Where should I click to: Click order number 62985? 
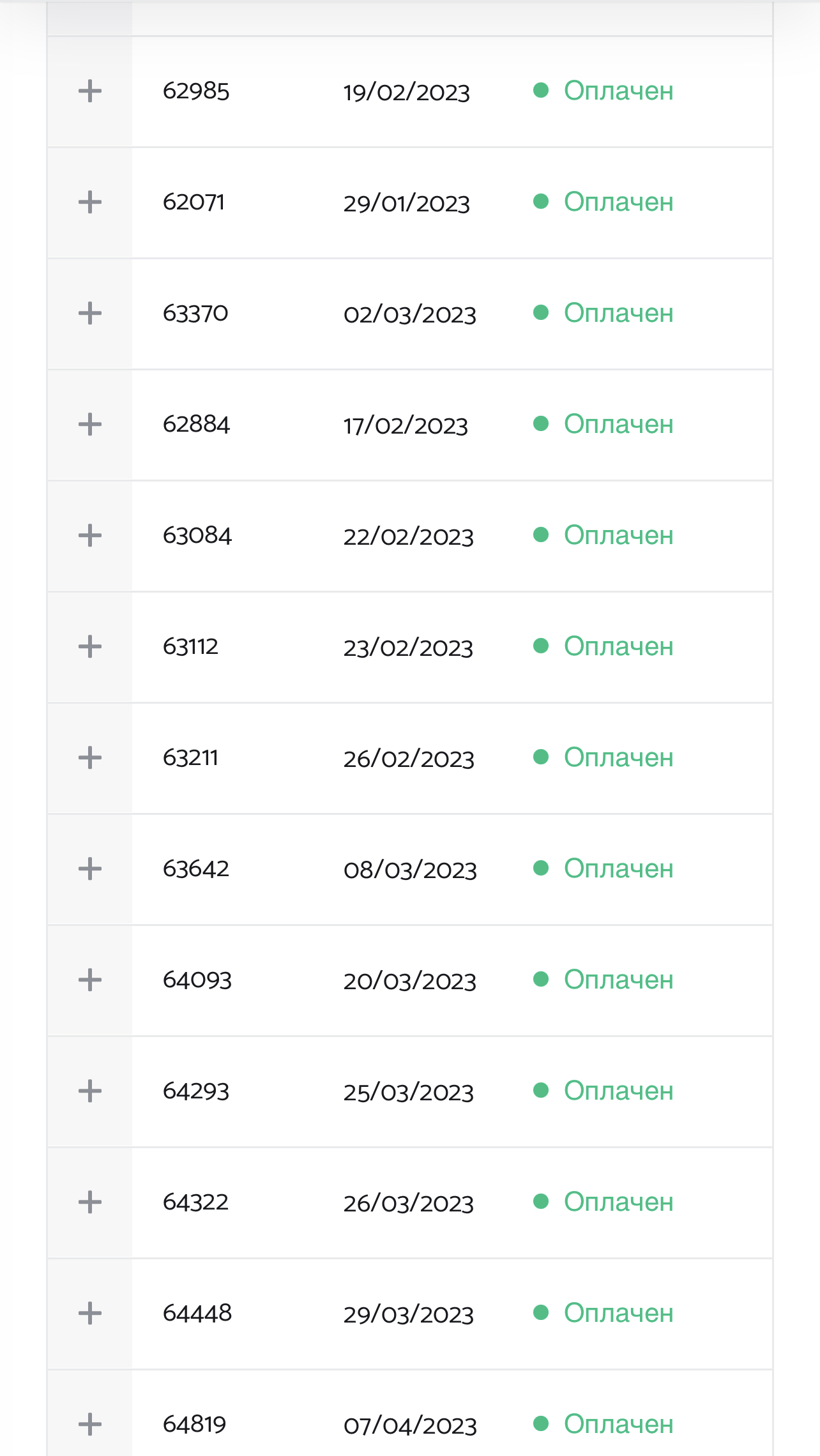[x=196, y=91]
